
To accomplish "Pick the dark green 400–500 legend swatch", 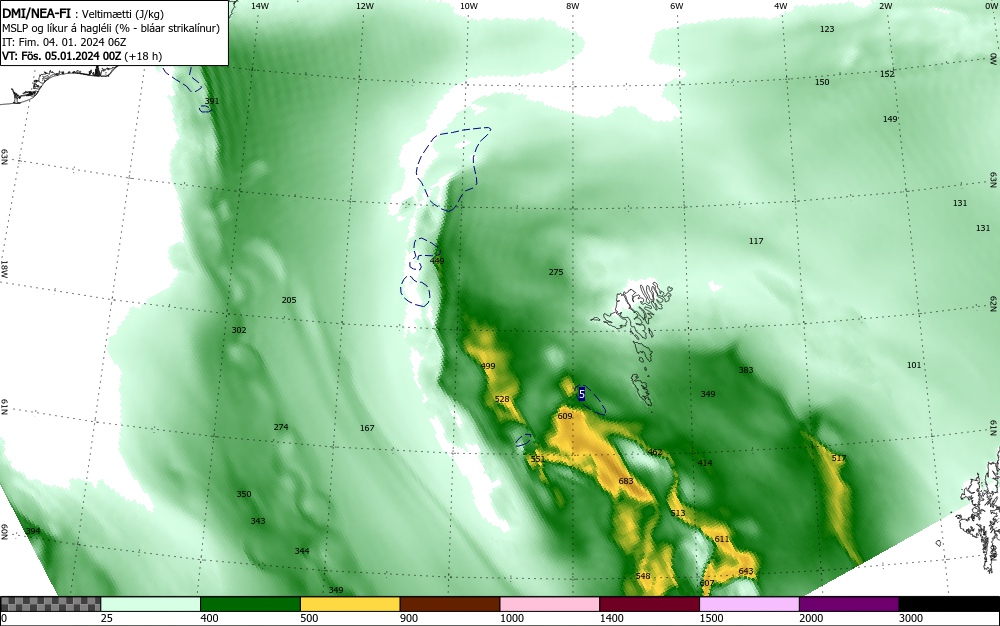I will point(250,604).
